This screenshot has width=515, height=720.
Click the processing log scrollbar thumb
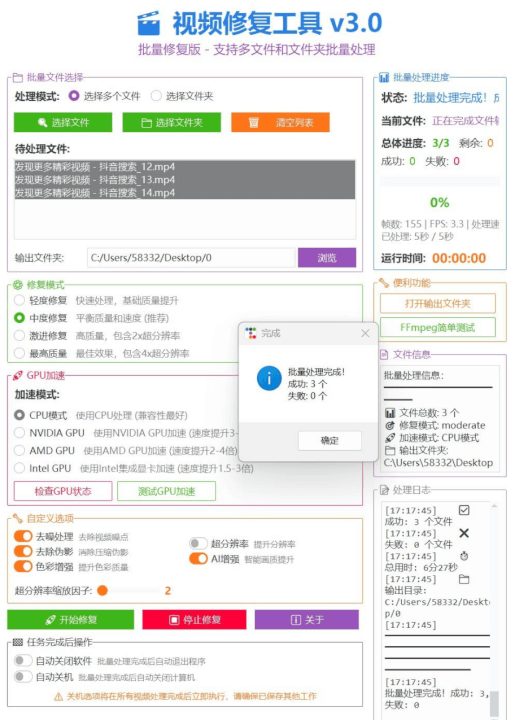click(494, 703)
